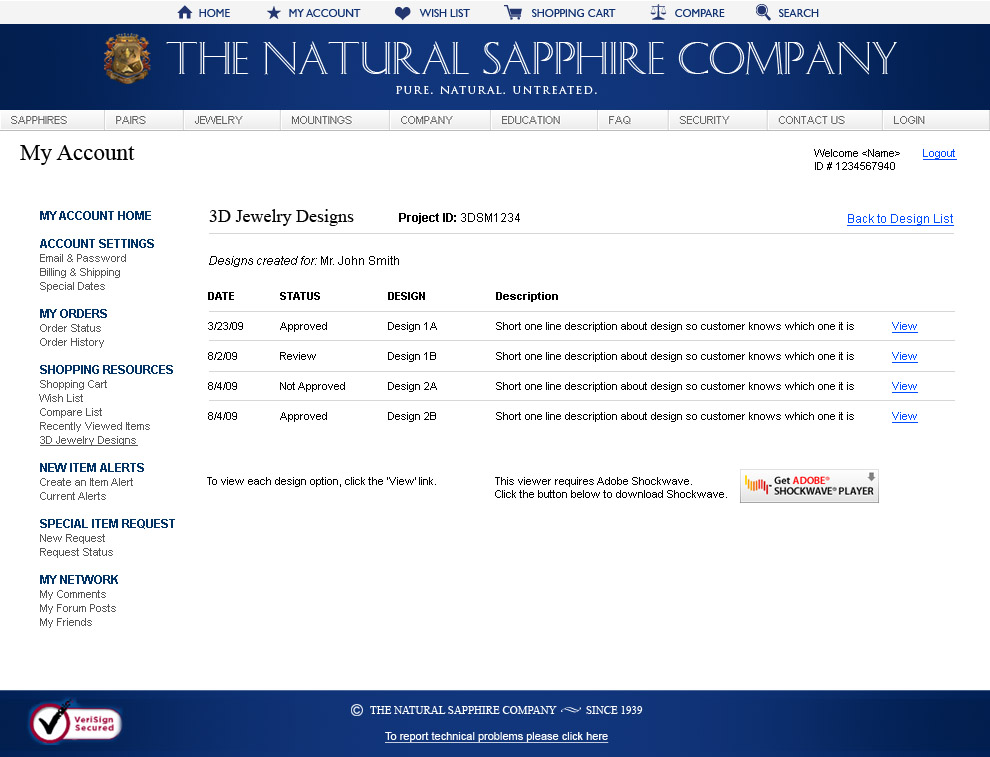
Task: Click The Natural Sapphire Company banner title
Action: coord(532,58)
